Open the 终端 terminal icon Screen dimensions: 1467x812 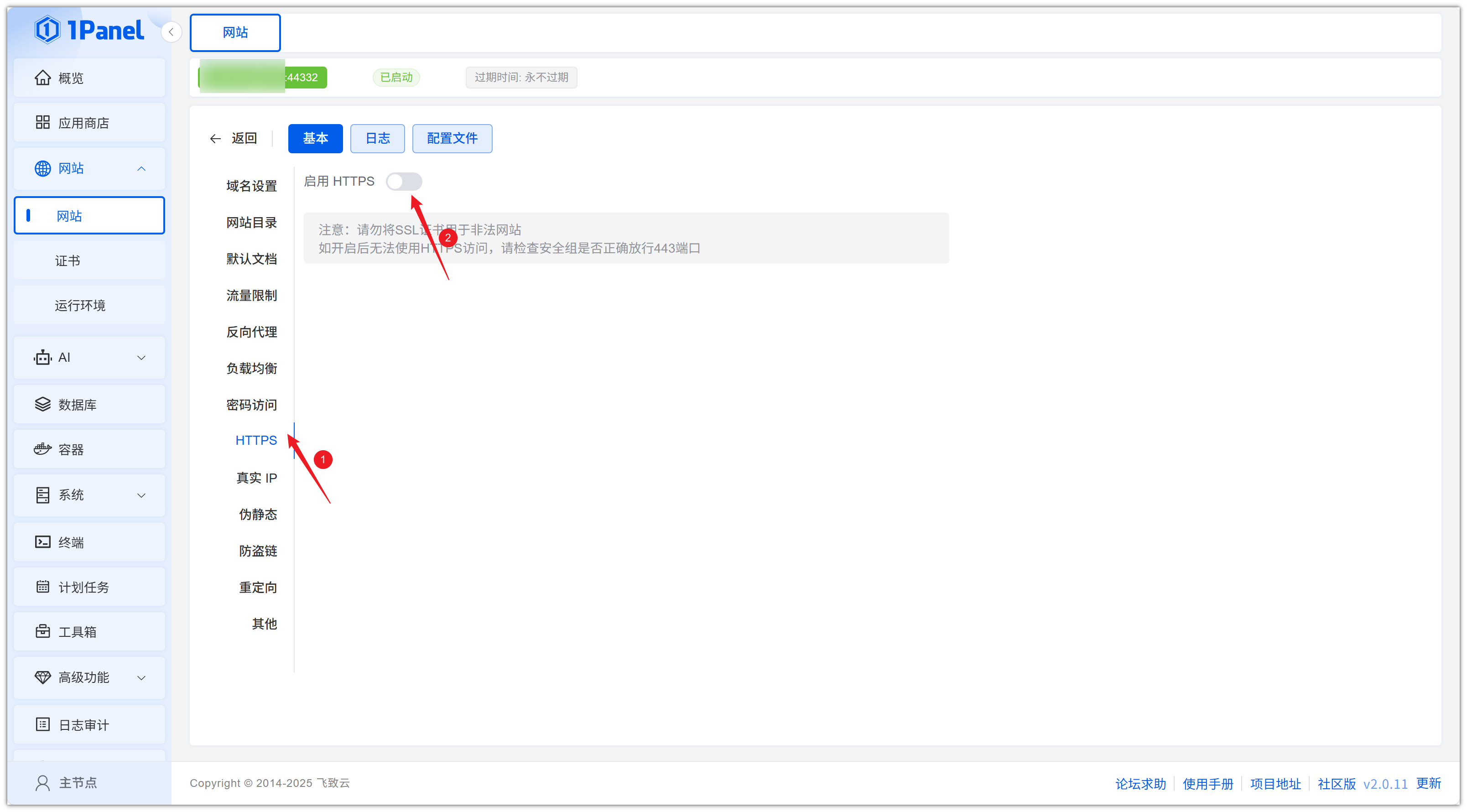tap(42, 541)
